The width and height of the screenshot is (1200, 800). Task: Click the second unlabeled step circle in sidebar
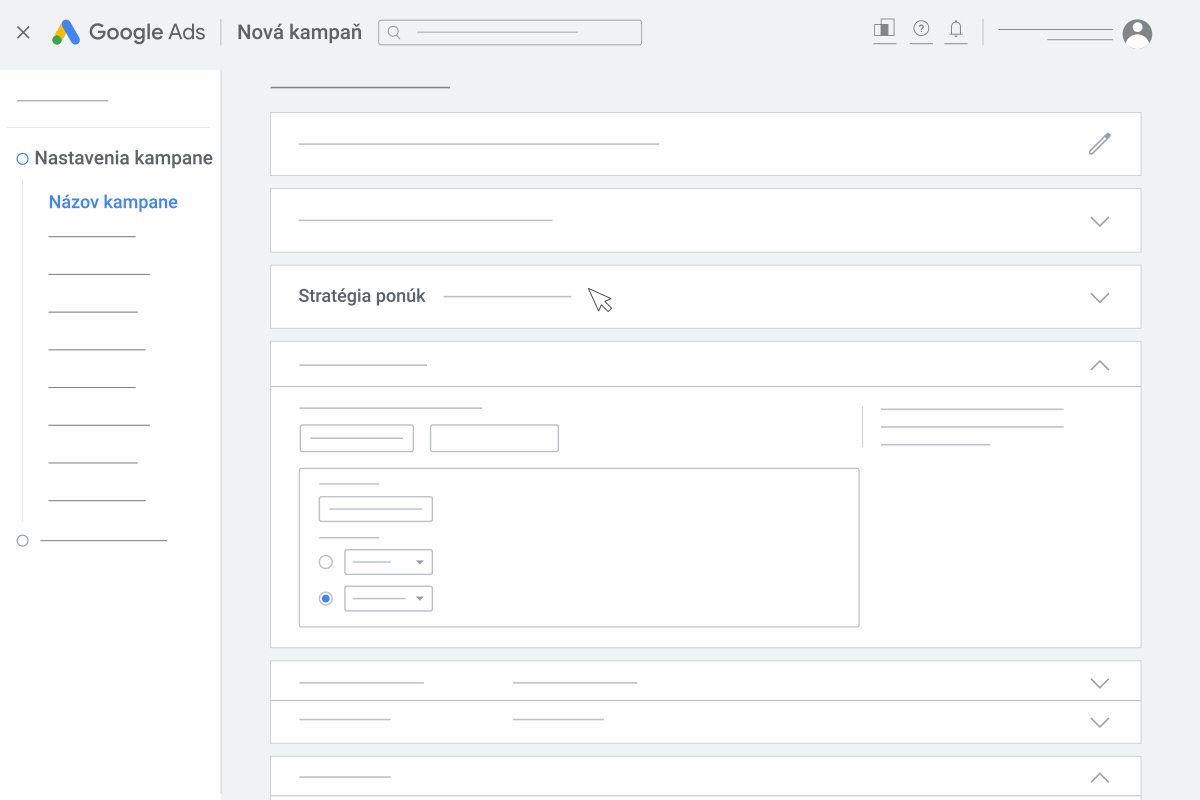pos(23,540)
